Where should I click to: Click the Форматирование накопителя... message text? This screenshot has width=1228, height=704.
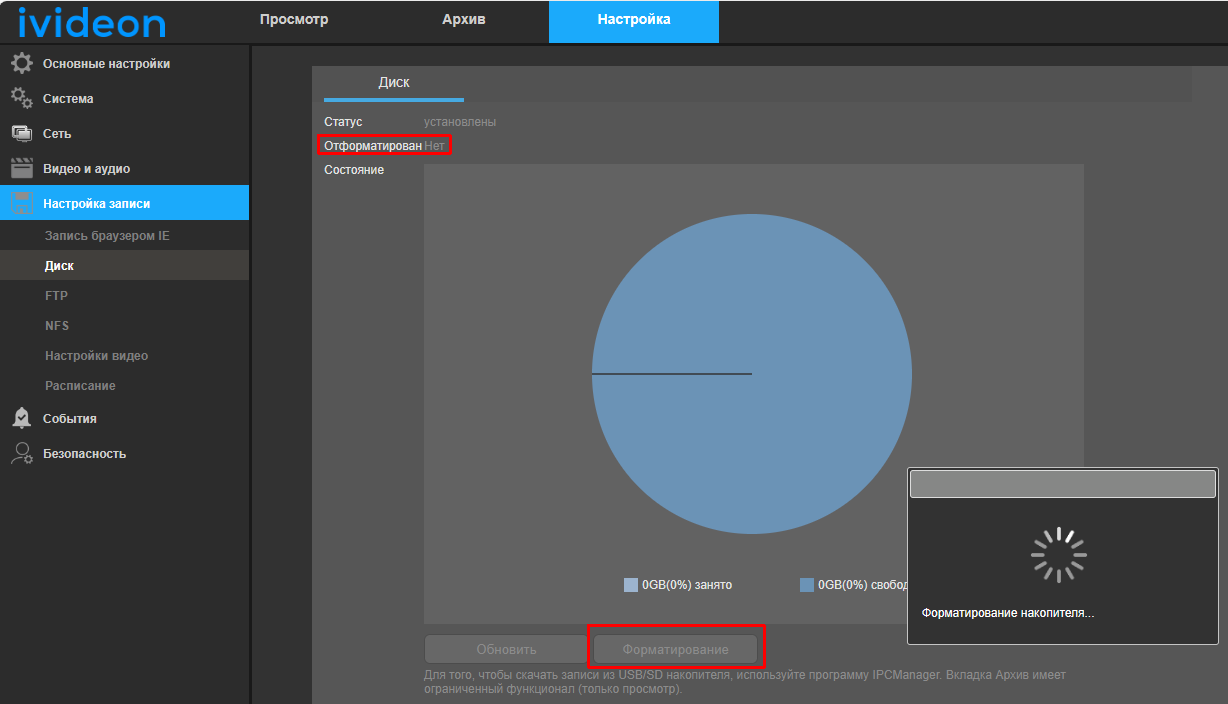coord(1008,613)
